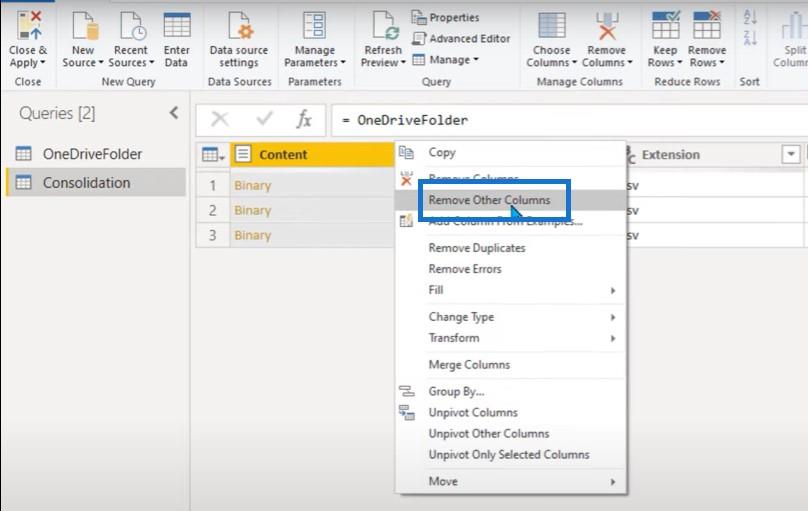Image resolution: width=808 pixels, height=511 pixels.
Task: Open the Transform submenu
Action: click(511, 338)
